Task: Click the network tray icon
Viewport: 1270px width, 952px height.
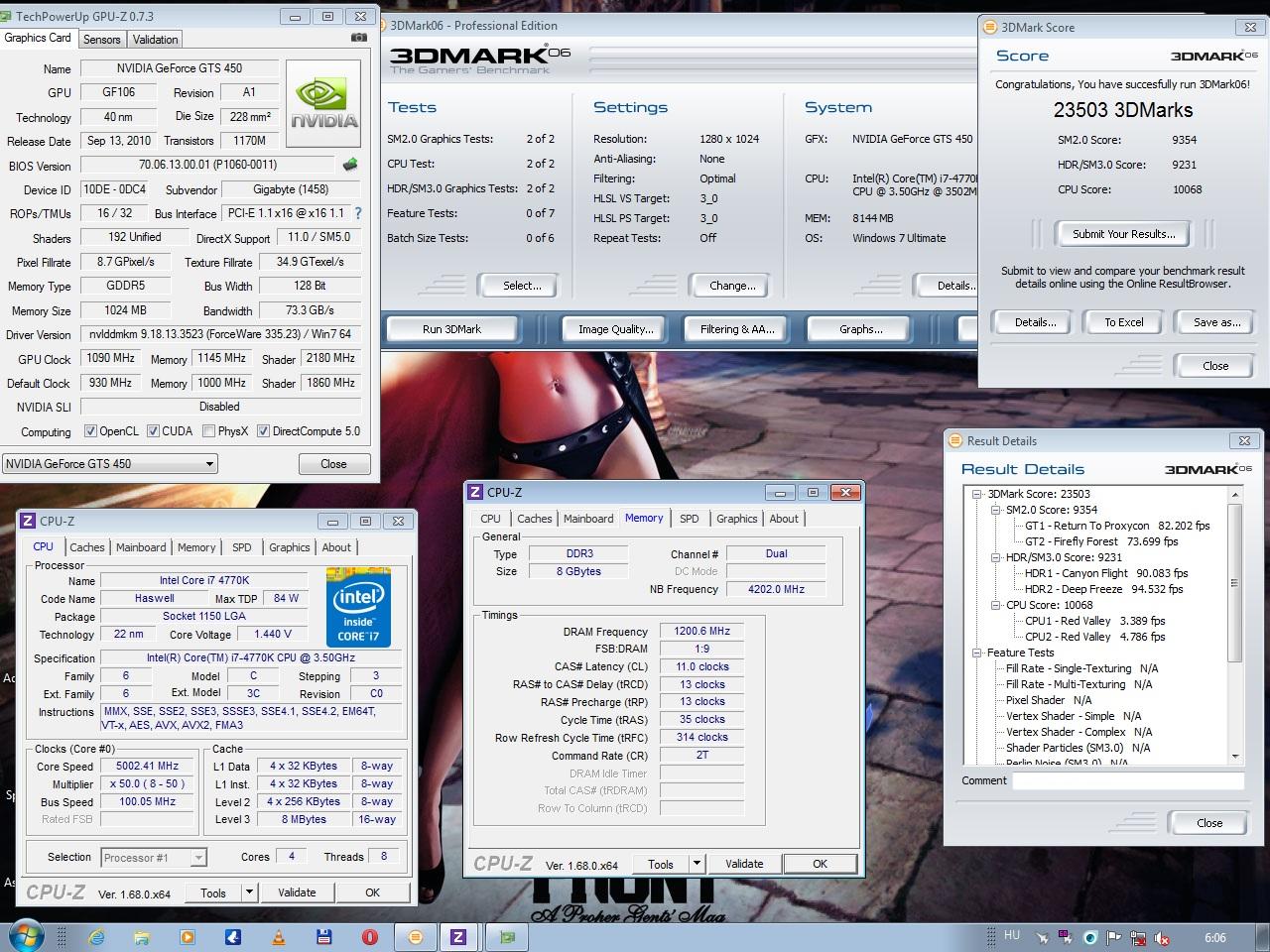Action: click(x=1138, y=937)
